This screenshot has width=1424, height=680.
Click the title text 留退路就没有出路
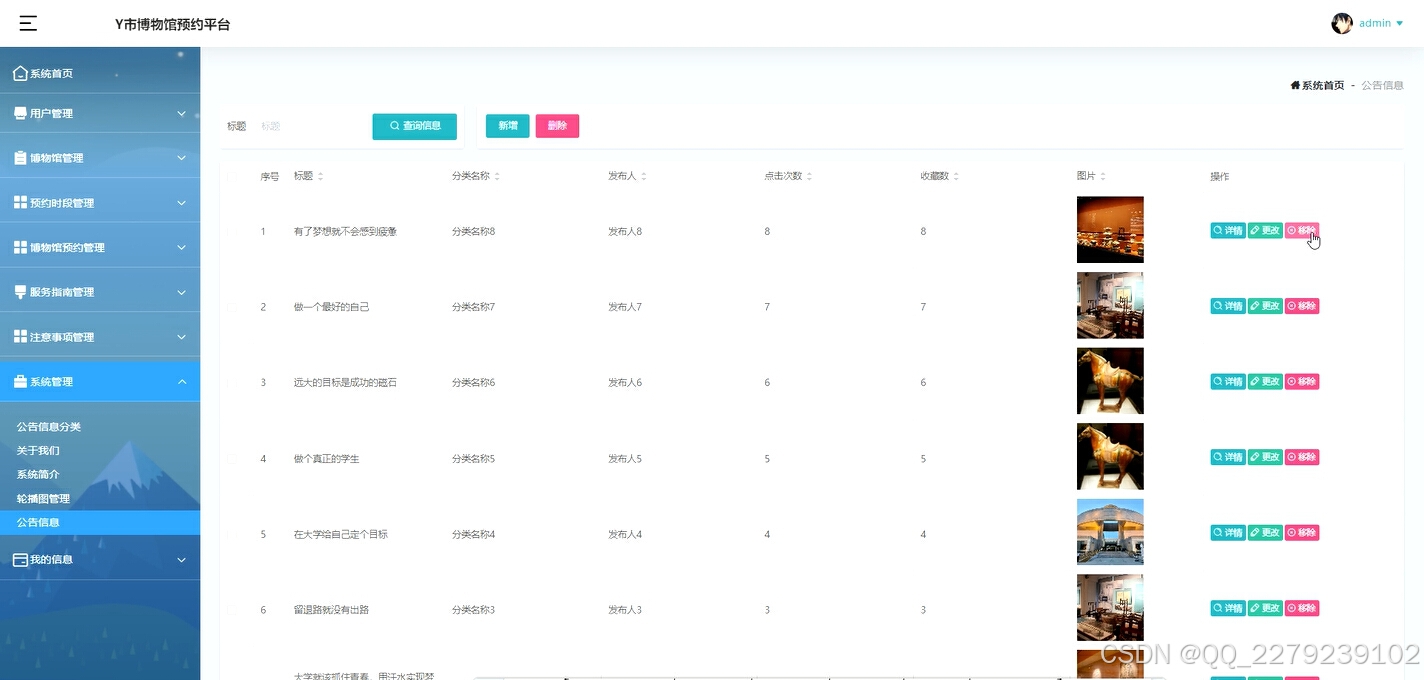click(x=331, y=609)
